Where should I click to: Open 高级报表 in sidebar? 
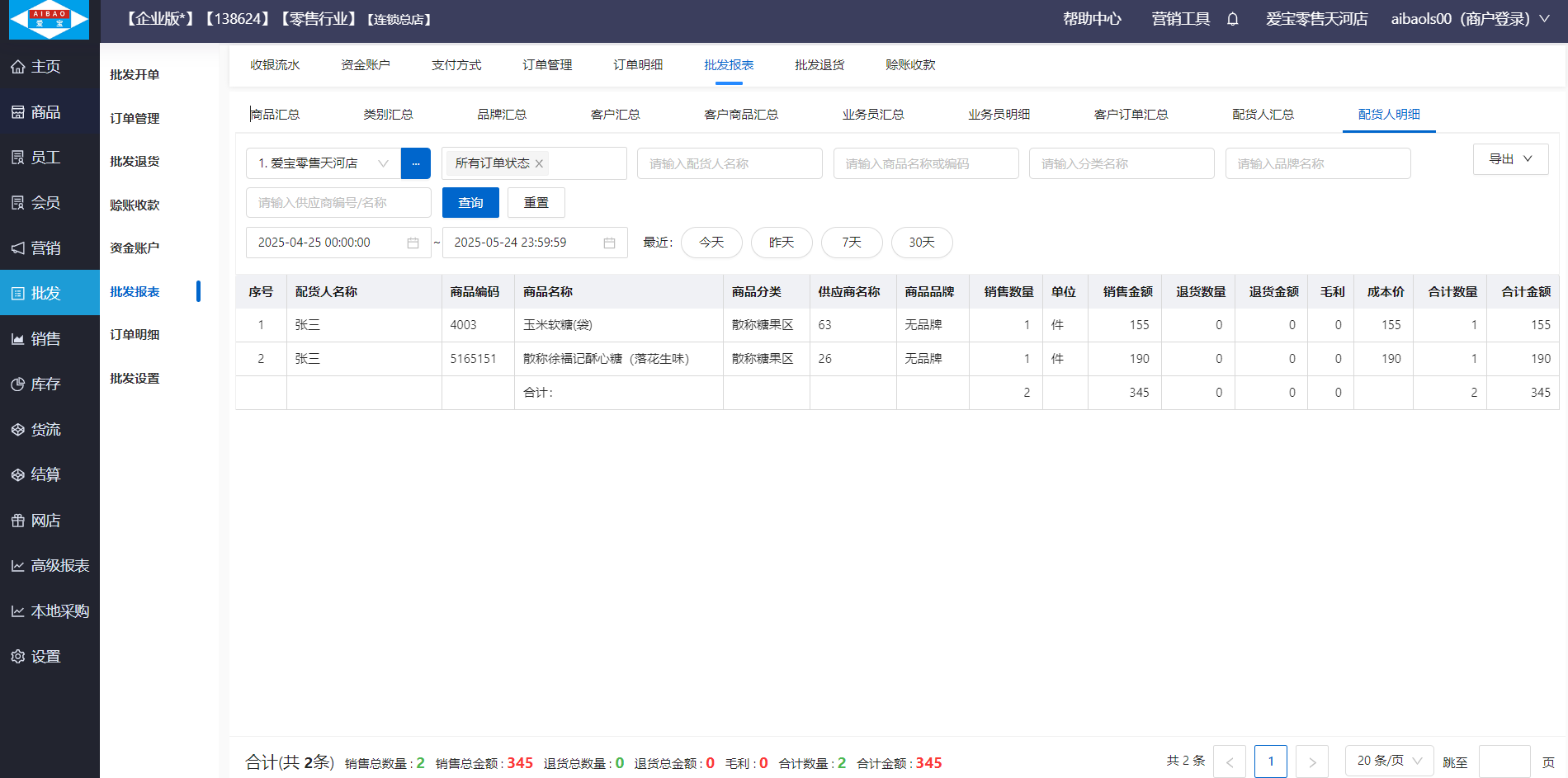point(50,565)
